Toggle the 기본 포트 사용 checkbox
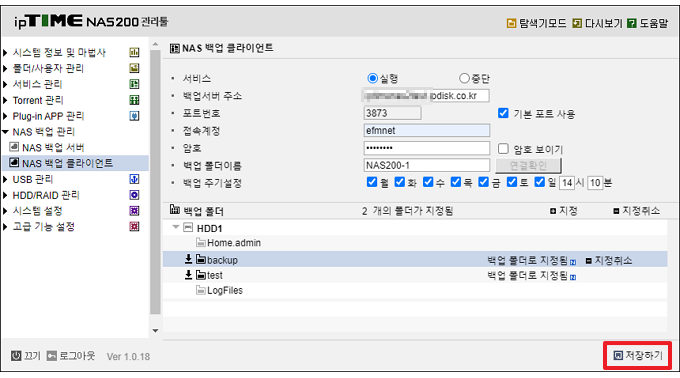 click(x=503, y=113)
